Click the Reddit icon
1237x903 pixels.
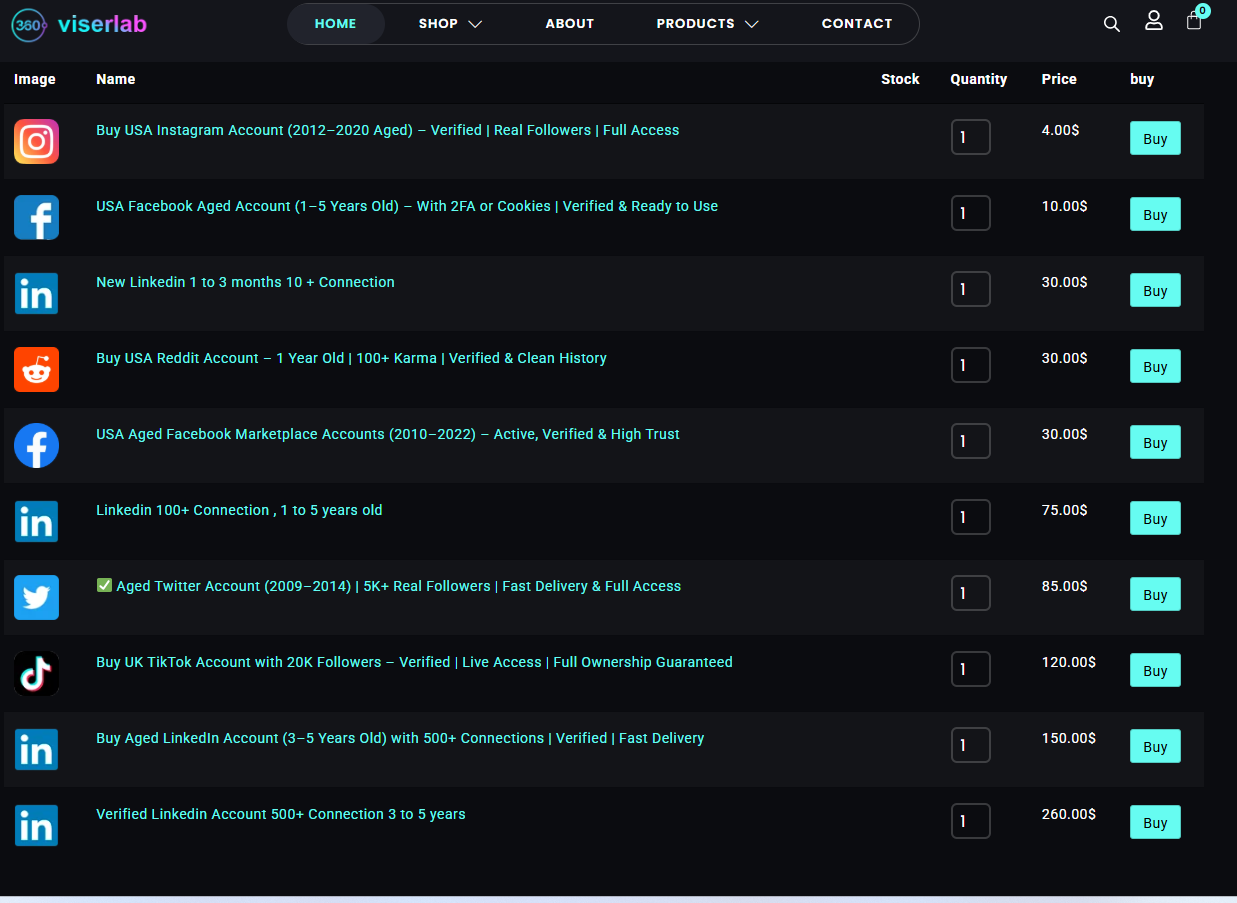37,369
